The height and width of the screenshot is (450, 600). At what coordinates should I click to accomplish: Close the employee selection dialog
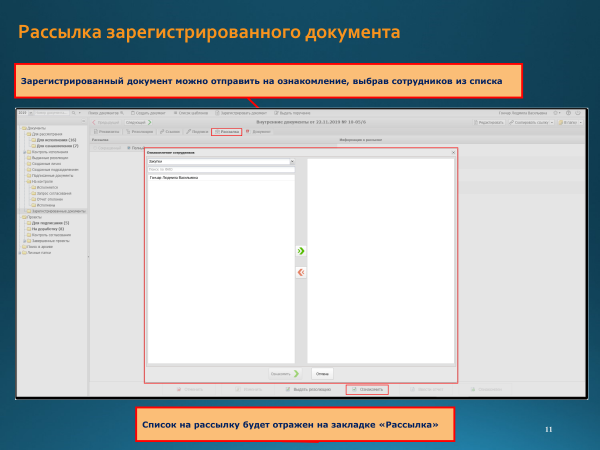(x=453, y=153)
